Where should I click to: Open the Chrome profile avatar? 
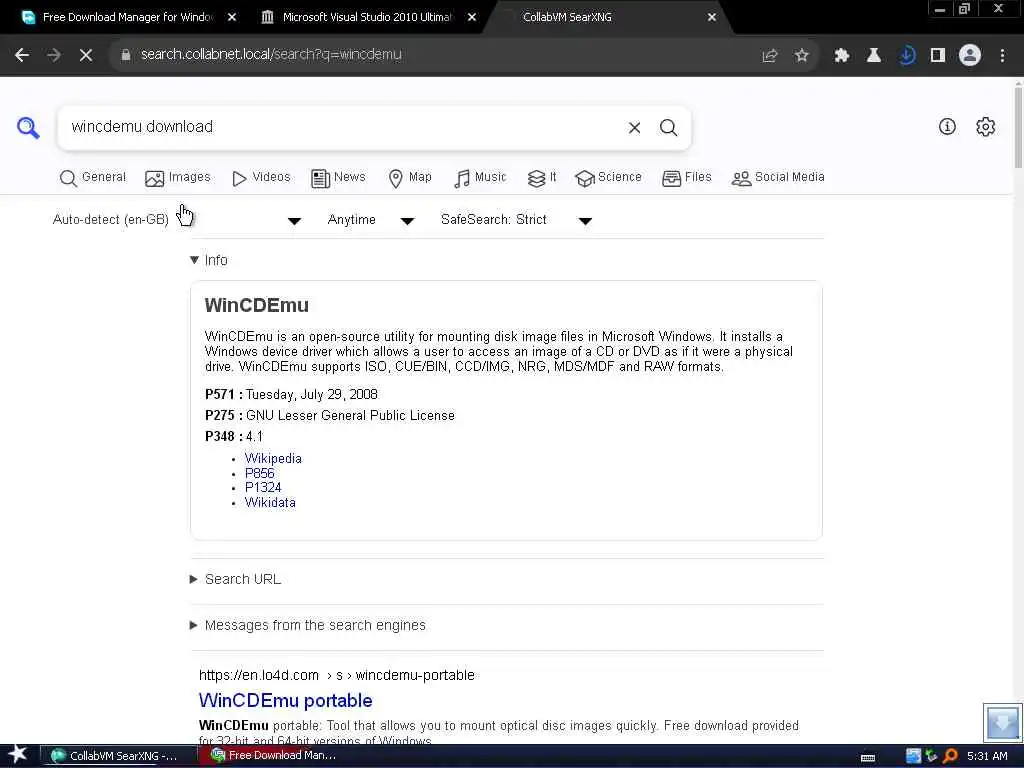pos(970,56)
